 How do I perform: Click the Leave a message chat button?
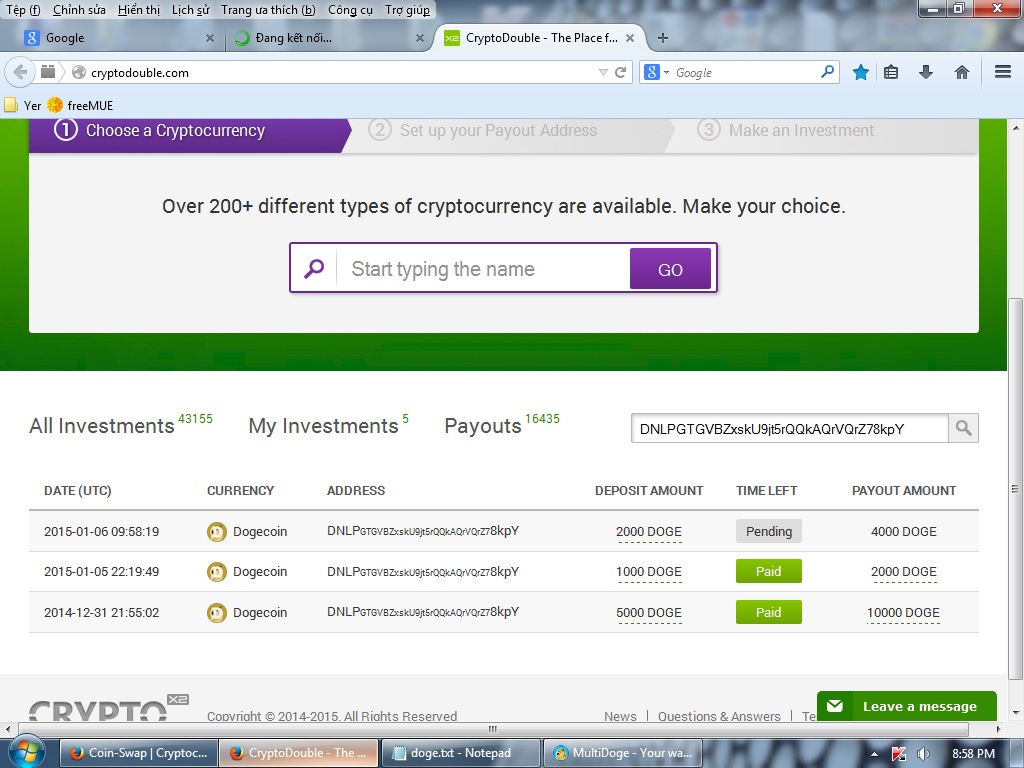[906, 706]
